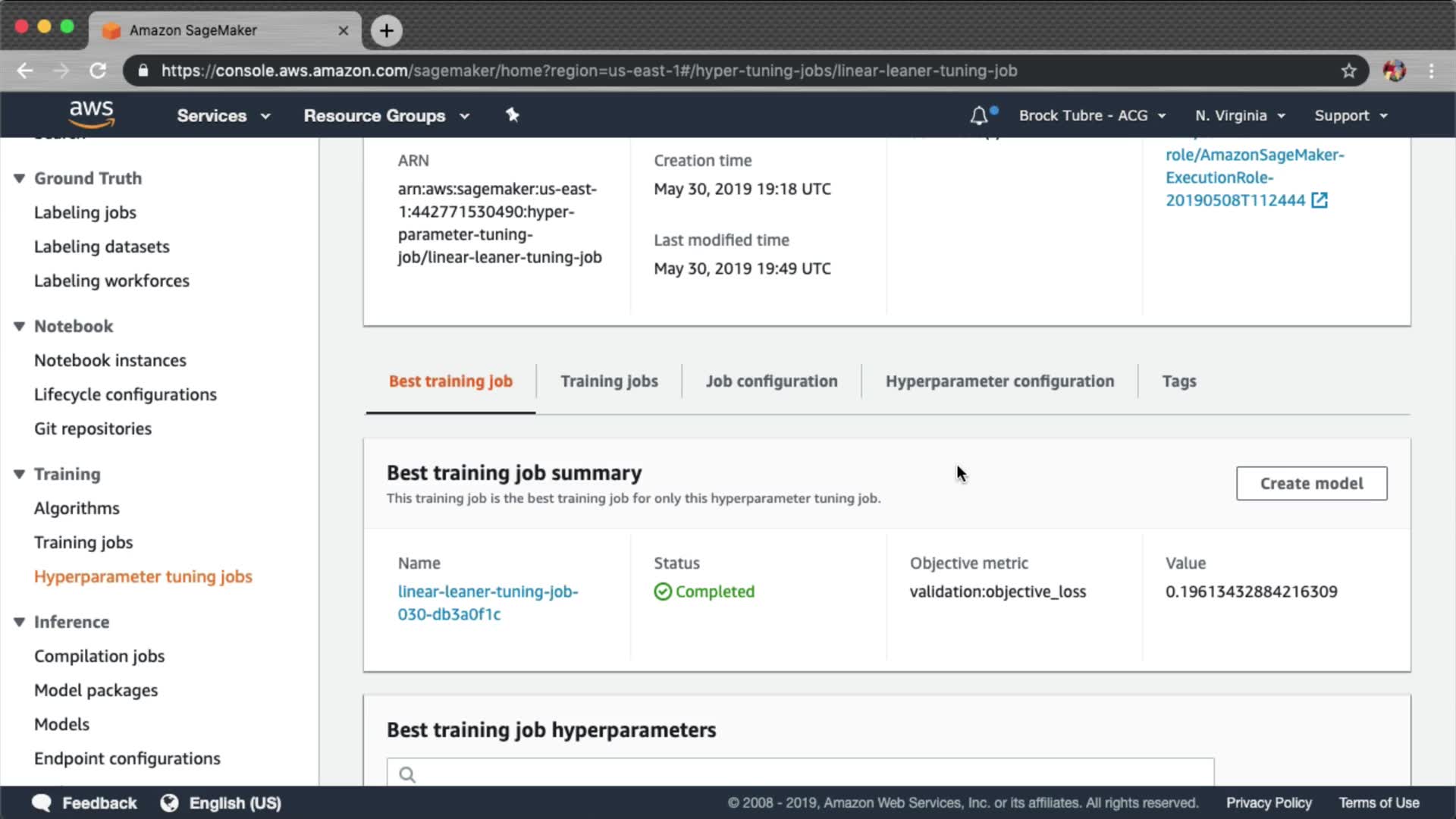Open the notifications bell icon

[979, 116]
